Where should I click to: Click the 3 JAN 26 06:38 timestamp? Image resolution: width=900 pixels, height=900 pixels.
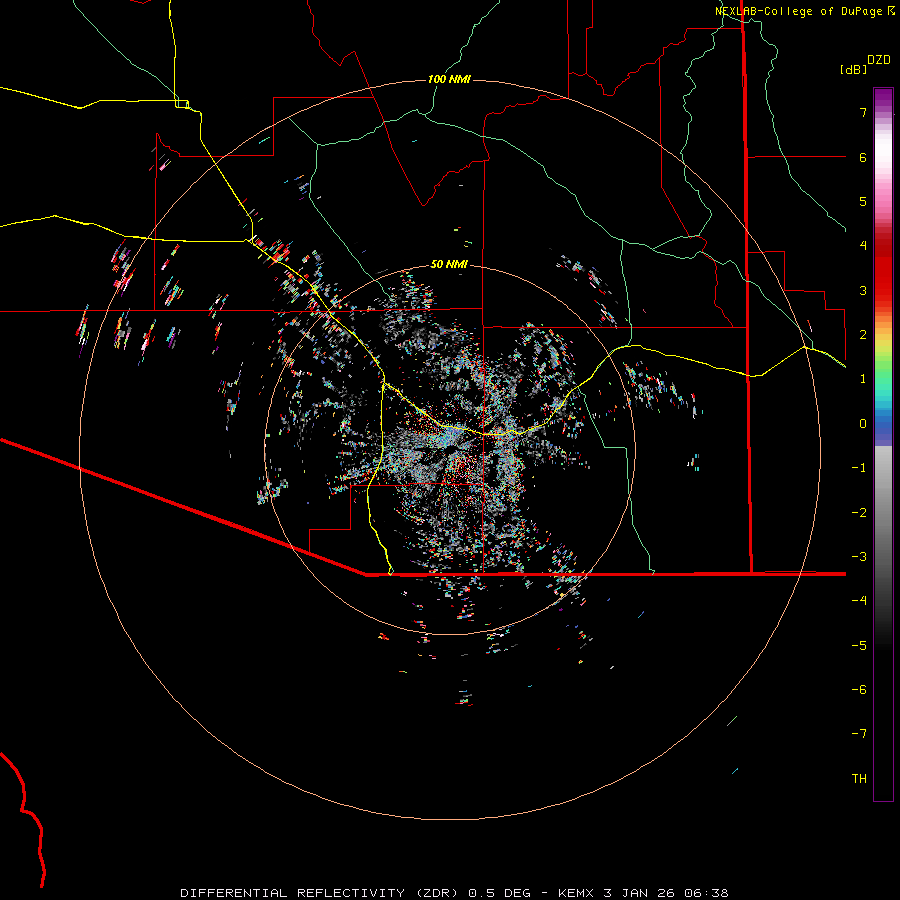point(666,893)
